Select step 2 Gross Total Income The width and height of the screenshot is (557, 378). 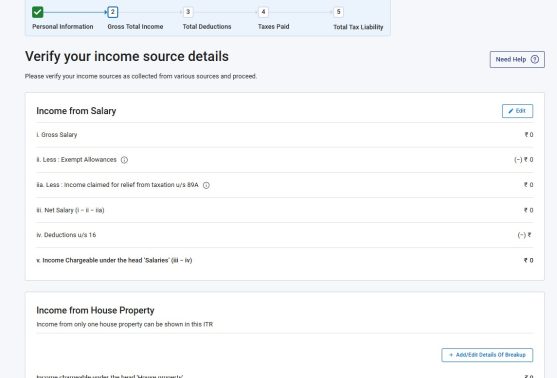click(113, 12)
